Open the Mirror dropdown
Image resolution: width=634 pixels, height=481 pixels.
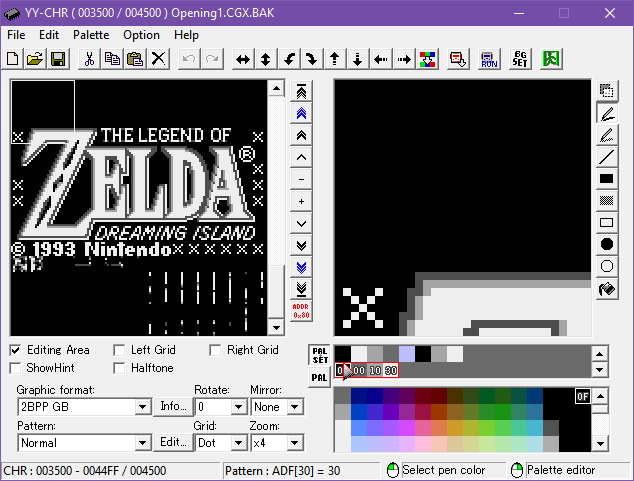pos(294,407)
